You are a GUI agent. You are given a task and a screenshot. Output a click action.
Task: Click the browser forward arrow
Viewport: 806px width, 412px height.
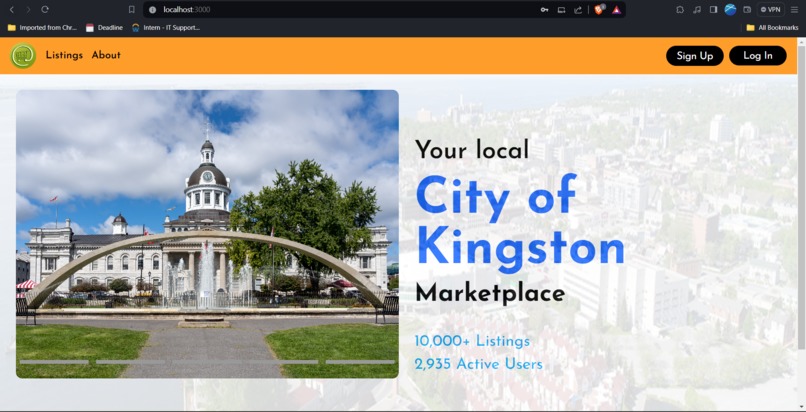coord(28,9)
